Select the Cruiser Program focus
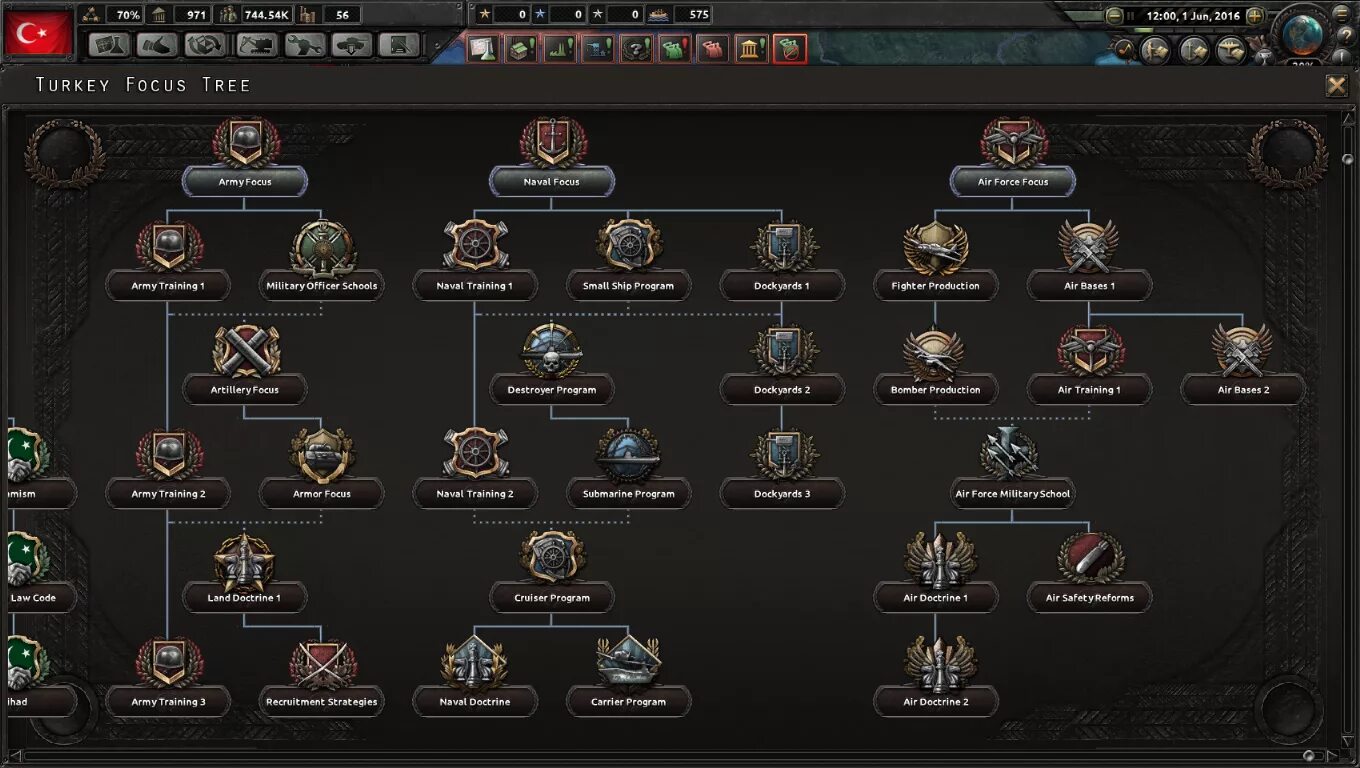The width and height of the screenshot is (1360, 768). (552, 574)
